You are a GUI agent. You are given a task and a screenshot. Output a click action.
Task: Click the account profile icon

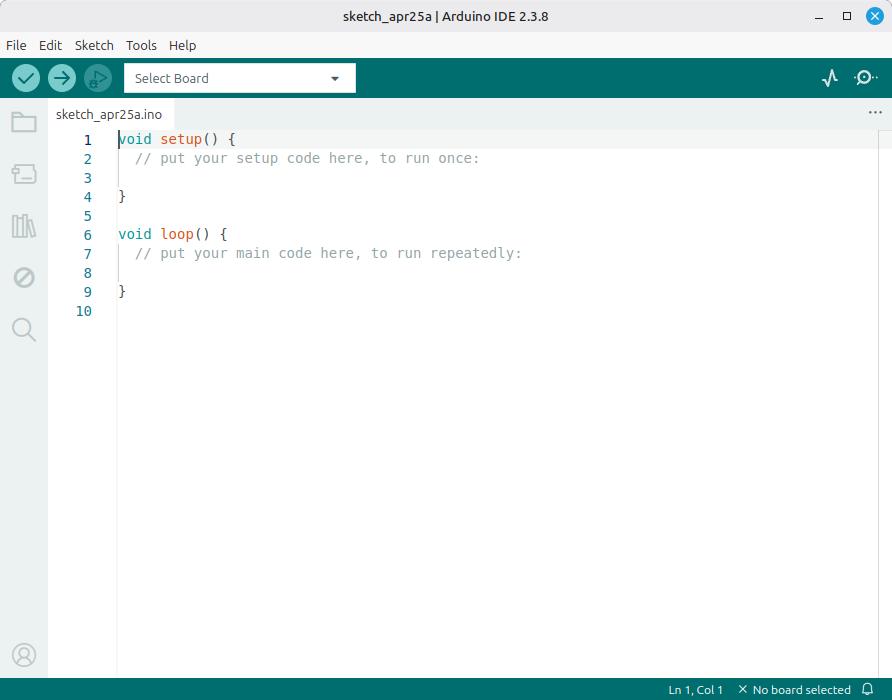[24, 655]
